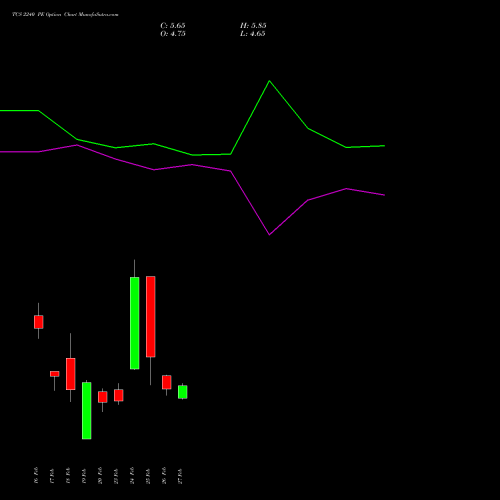Click the closing price value C: 5.65
This screenshot has height=500, width=500.
[x=173, y=26]
